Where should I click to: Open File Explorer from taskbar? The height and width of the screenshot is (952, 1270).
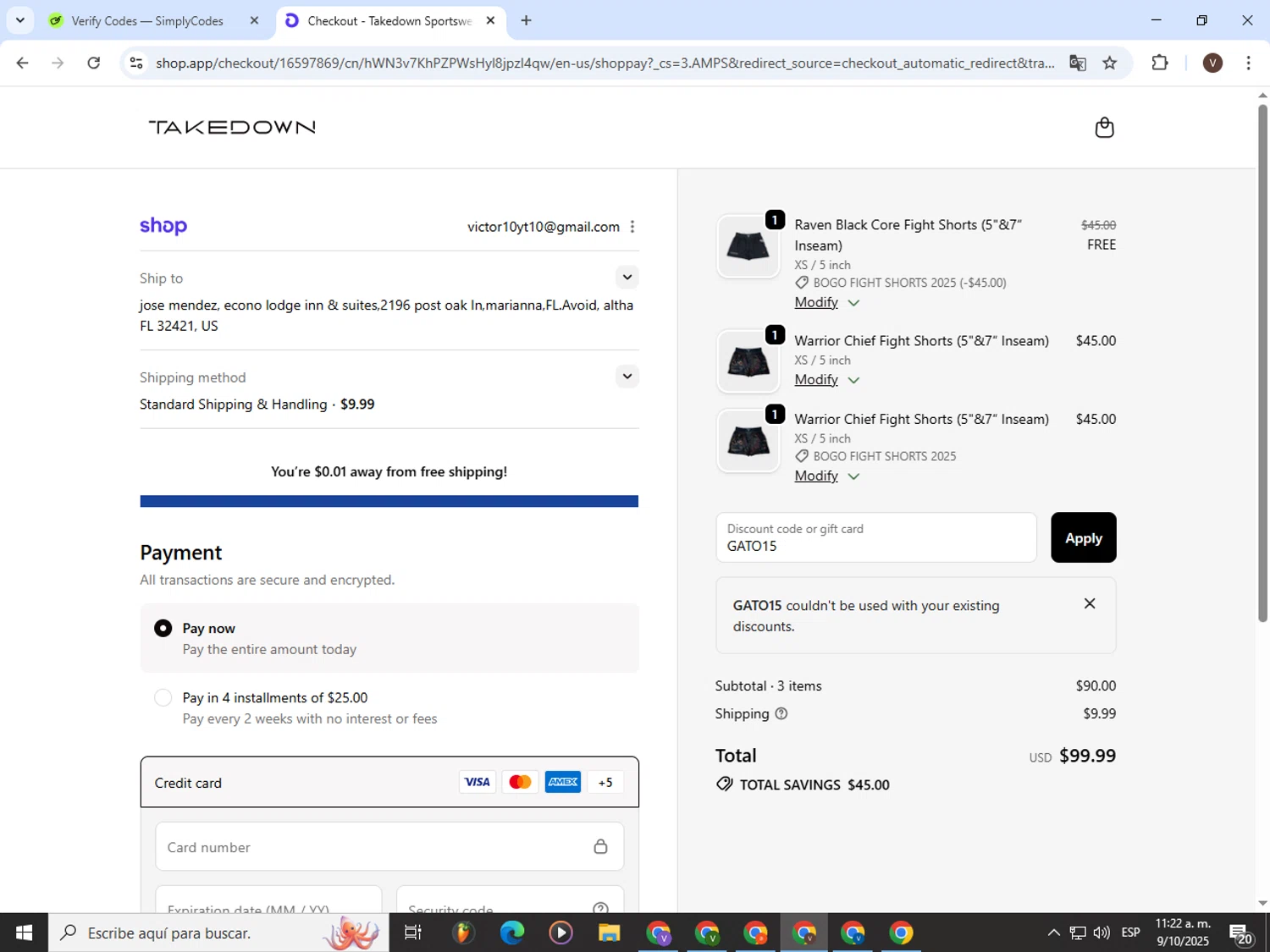[x=609, y=933]
